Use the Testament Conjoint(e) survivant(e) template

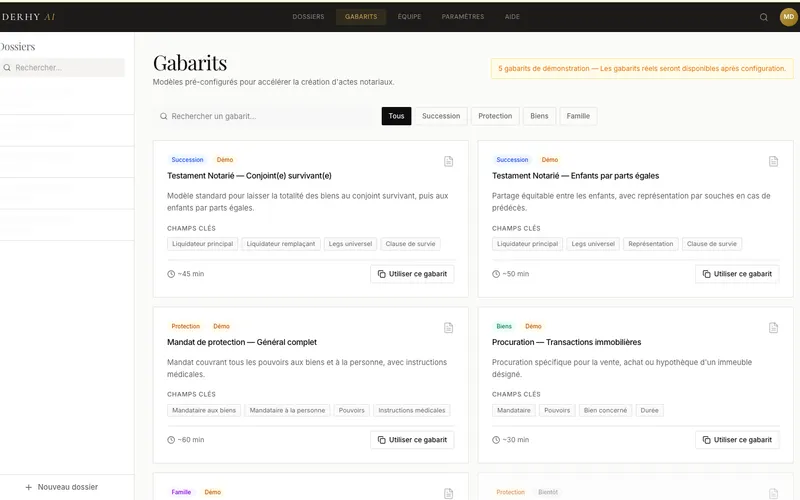[412, 274]
